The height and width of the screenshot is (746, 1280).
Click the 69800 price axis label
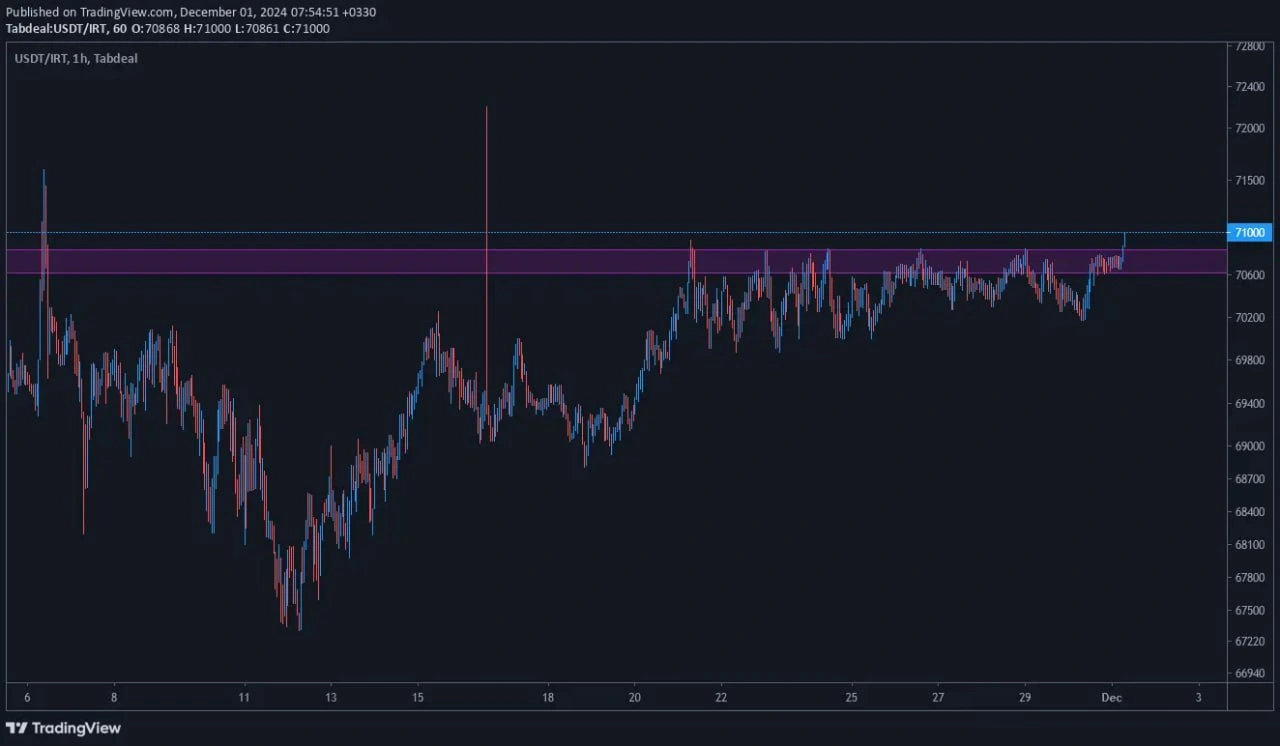[1250, 360]
